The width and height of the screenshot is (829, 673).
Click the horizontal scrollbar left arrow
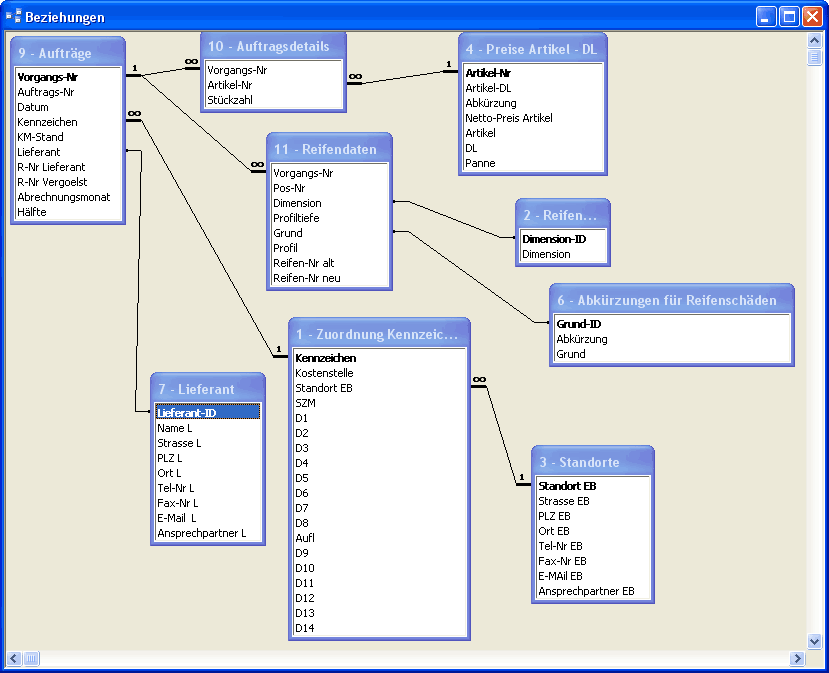(x=14, y=659)
